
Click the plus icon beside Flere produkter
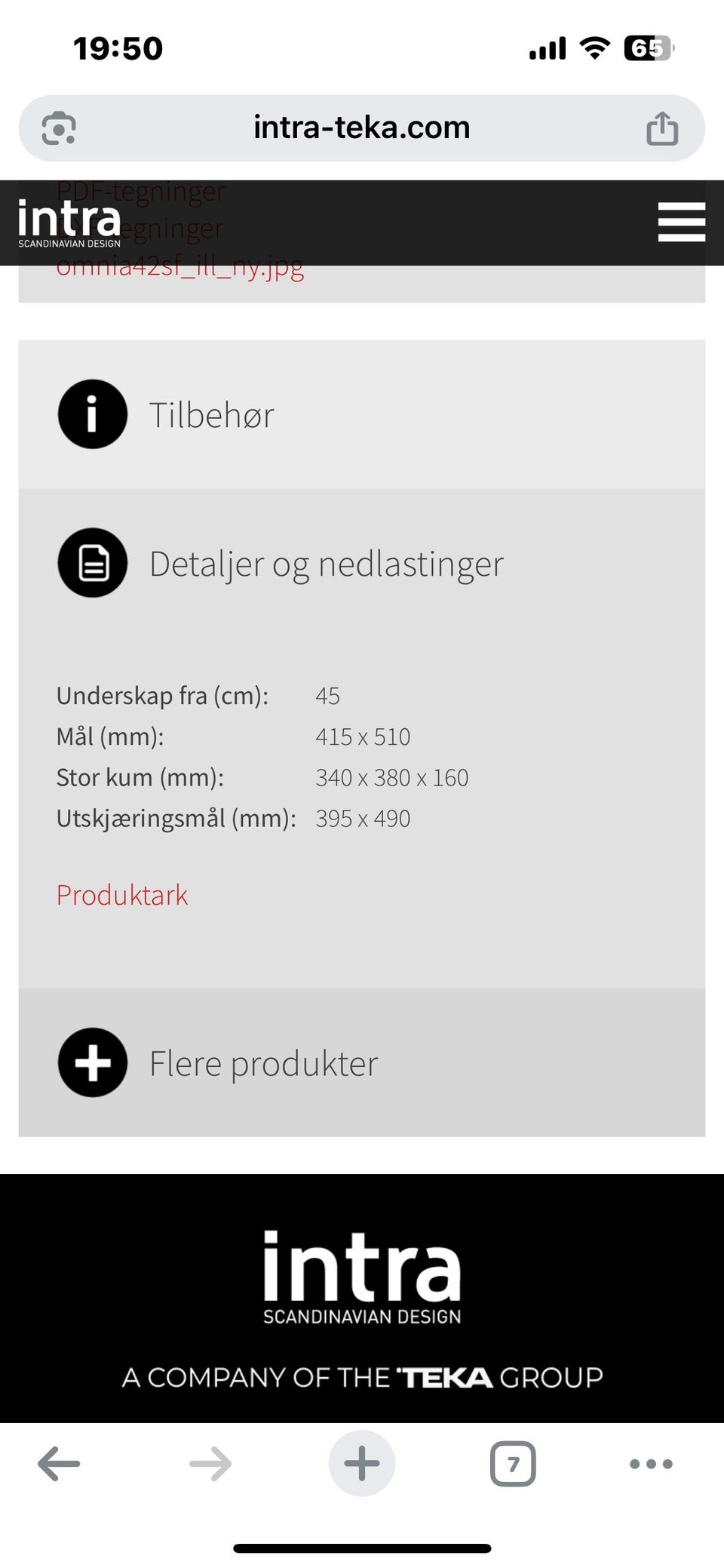click(x=92, y=1062)
